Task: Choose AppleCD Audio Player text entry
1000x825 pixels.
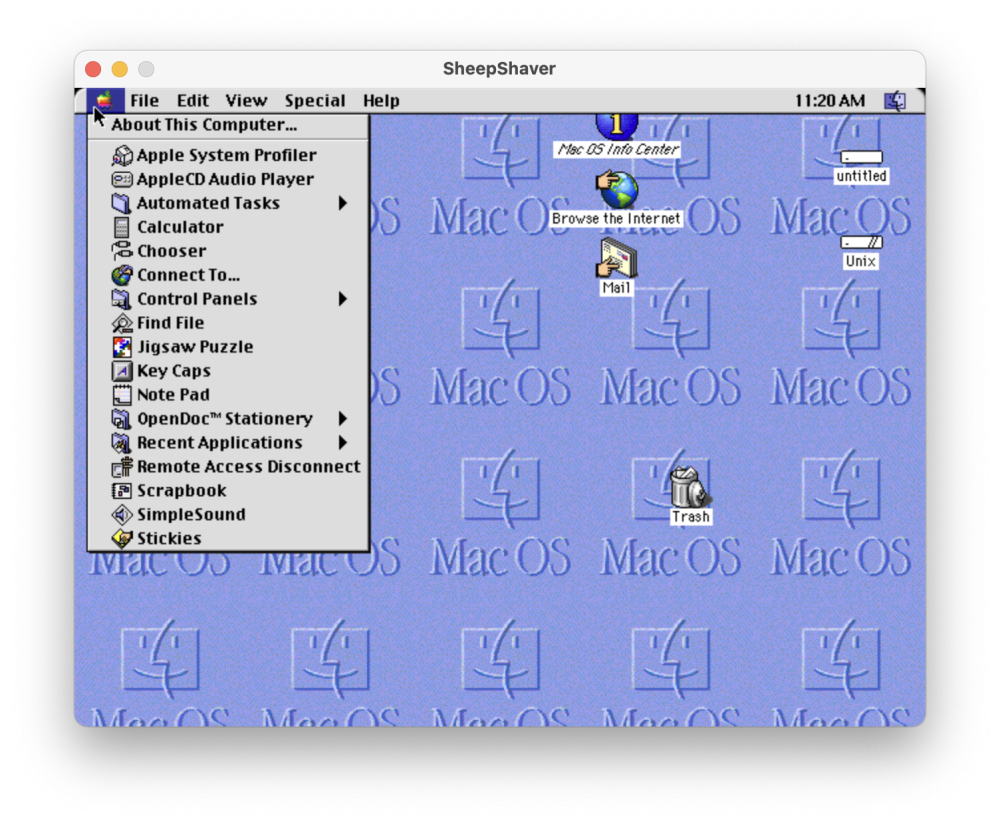Action: pos(225,179)
